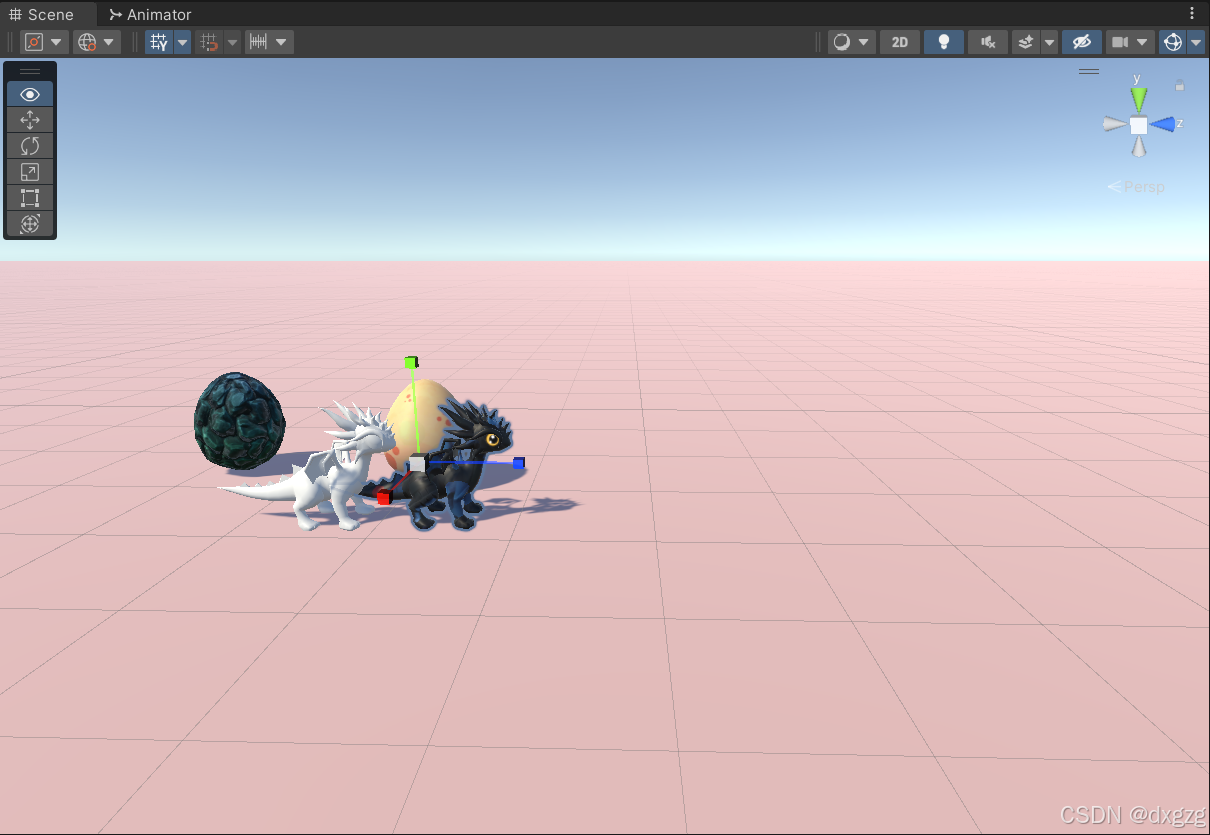Select the combined Transform tool
The image size is (1210, 835).
pyautogui.click(x=30, y=224)
